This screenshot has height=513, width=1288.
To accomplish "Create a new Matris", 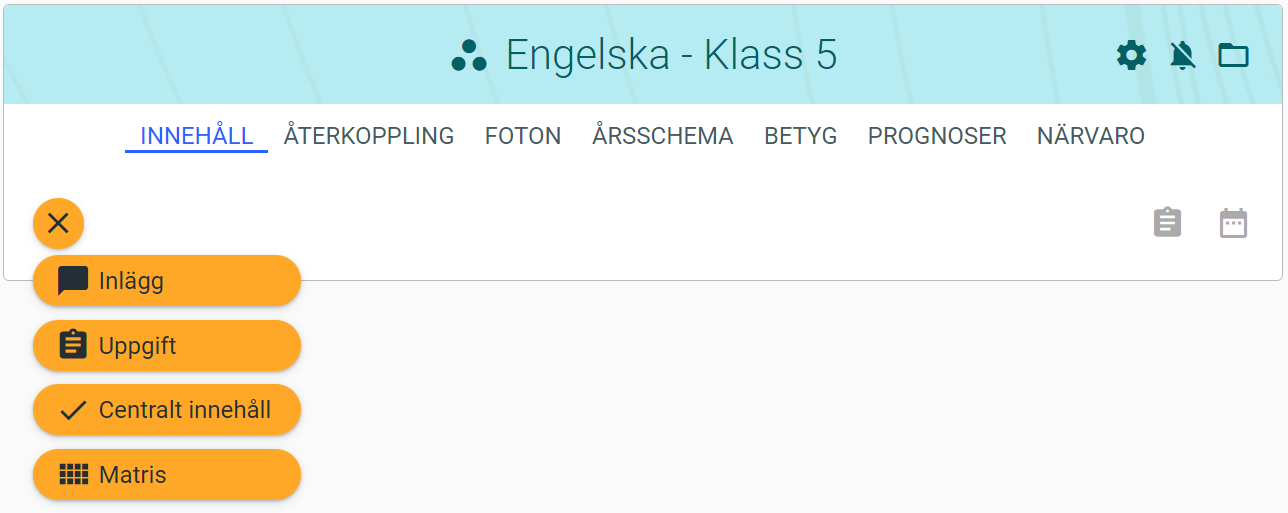I will point(166,475).
